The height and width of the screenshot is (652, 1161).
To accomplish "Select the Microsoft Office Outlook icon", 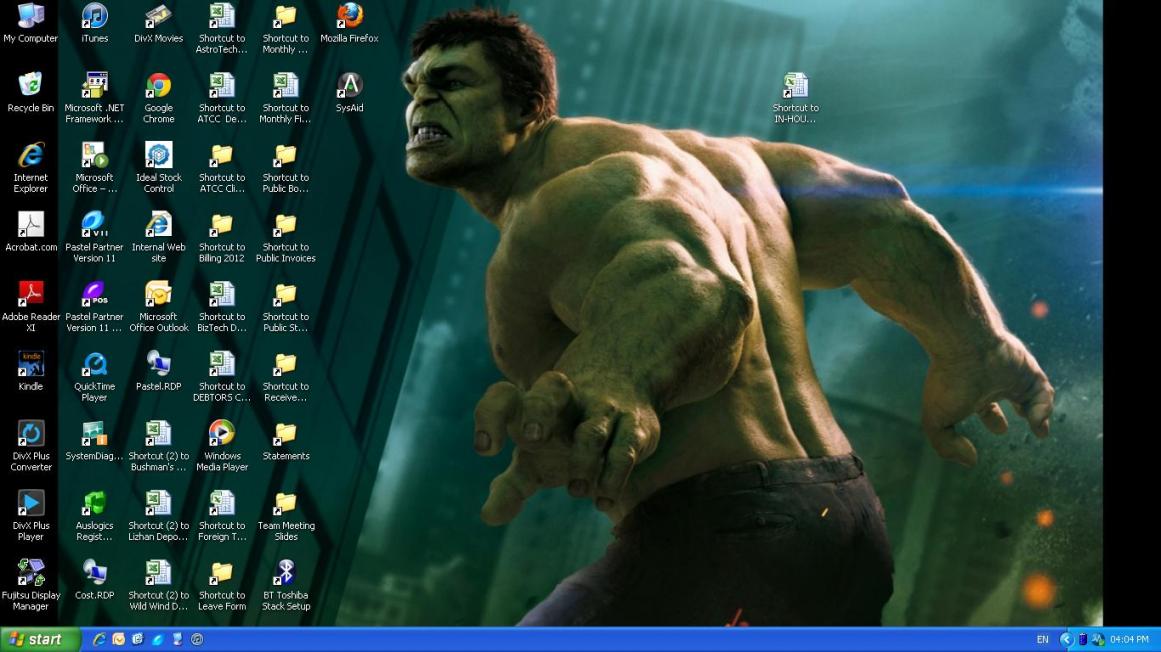I will tap(158, 294).
